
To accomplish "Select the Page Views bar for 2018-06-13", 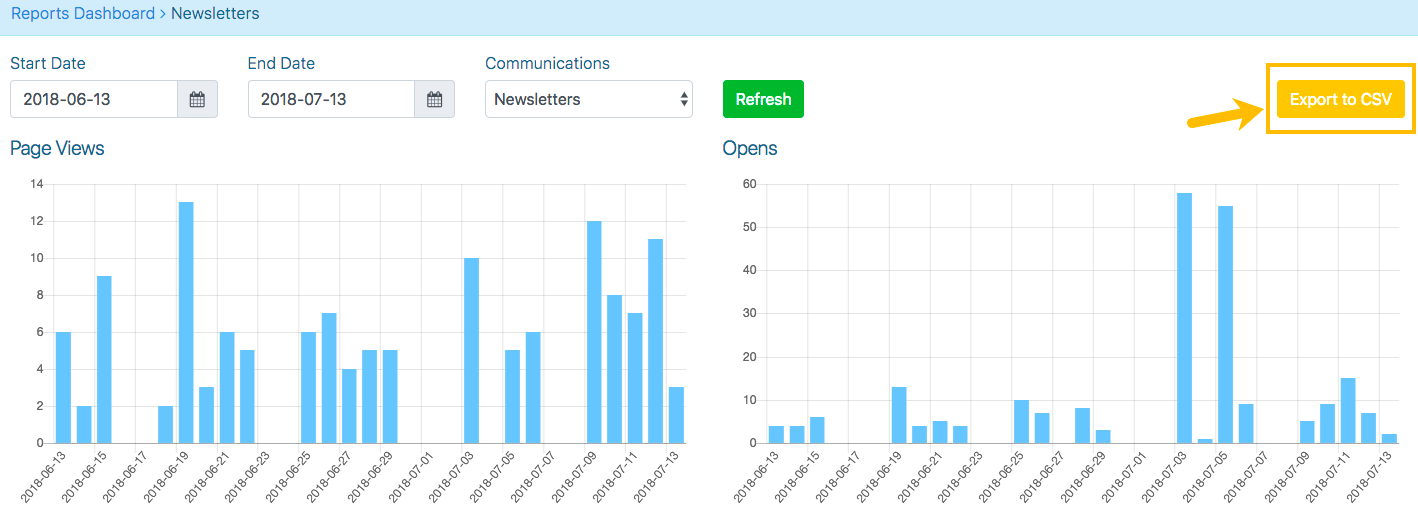I will tap(63, 387).
